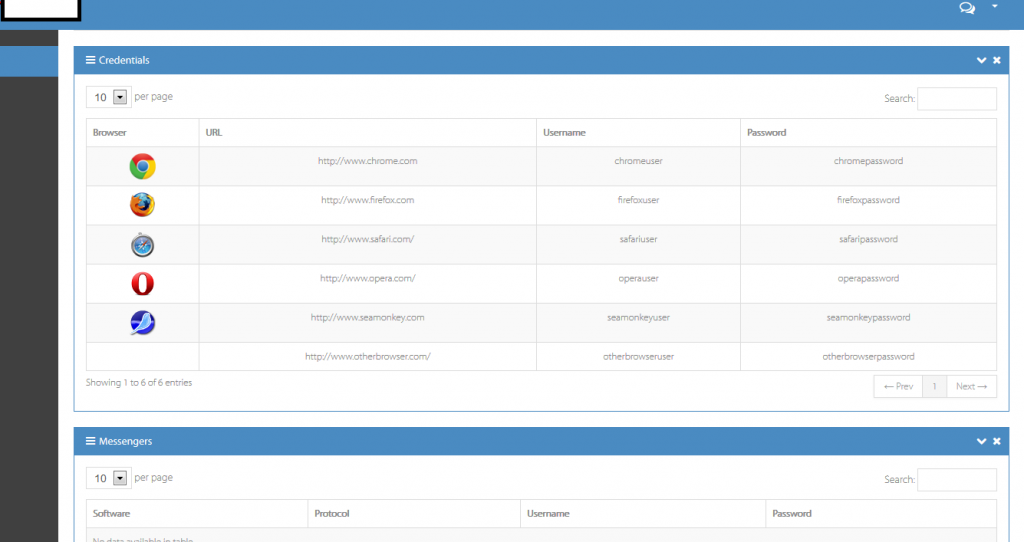Select the highlighted blue sidebar item
1024x542 pixels.
pyautogui.click(x=29, y=61)
